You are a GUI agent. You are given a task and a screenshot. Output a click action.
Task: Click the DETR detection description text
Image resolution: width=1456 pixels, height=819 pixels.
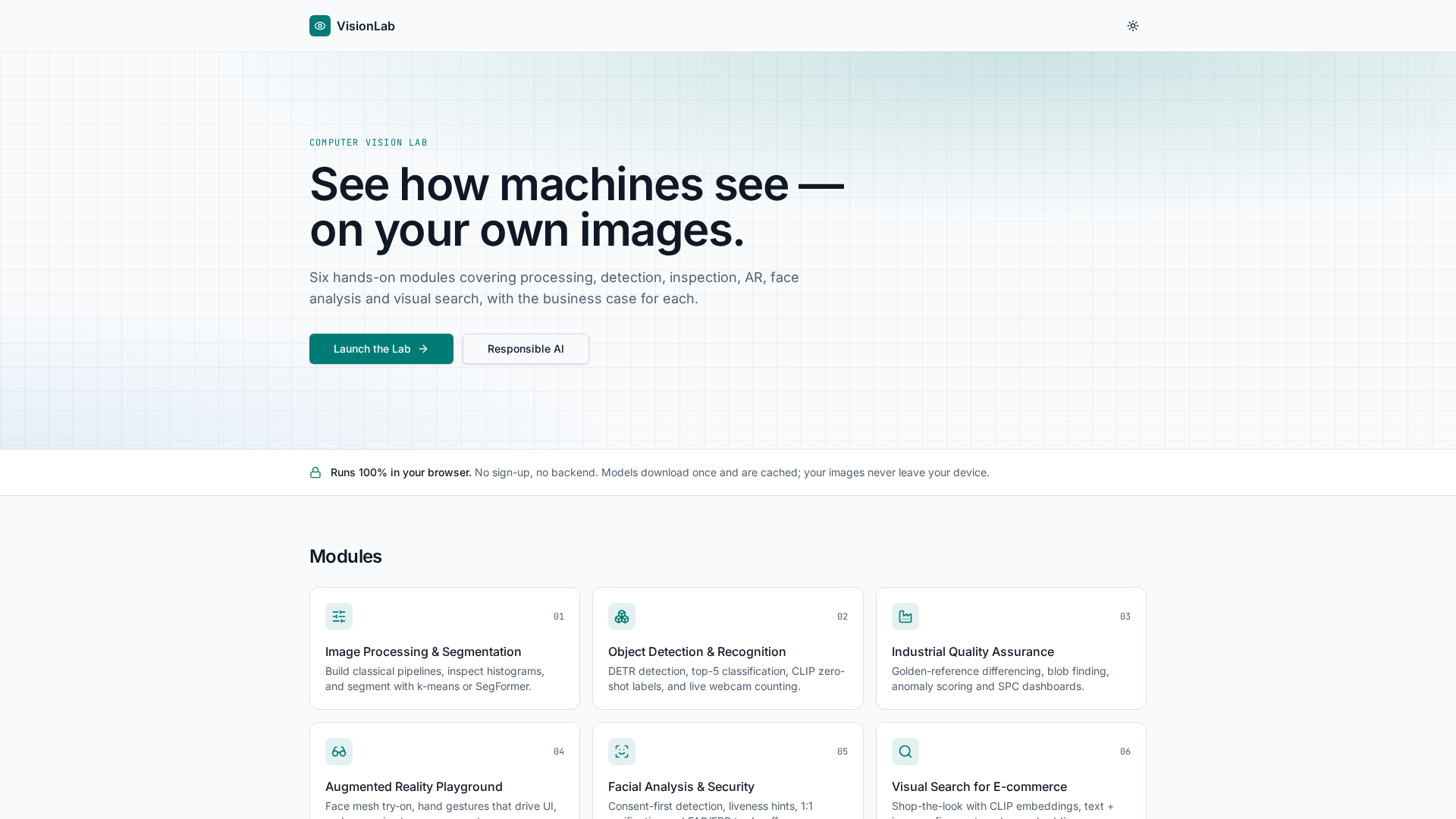click(726, 679)
